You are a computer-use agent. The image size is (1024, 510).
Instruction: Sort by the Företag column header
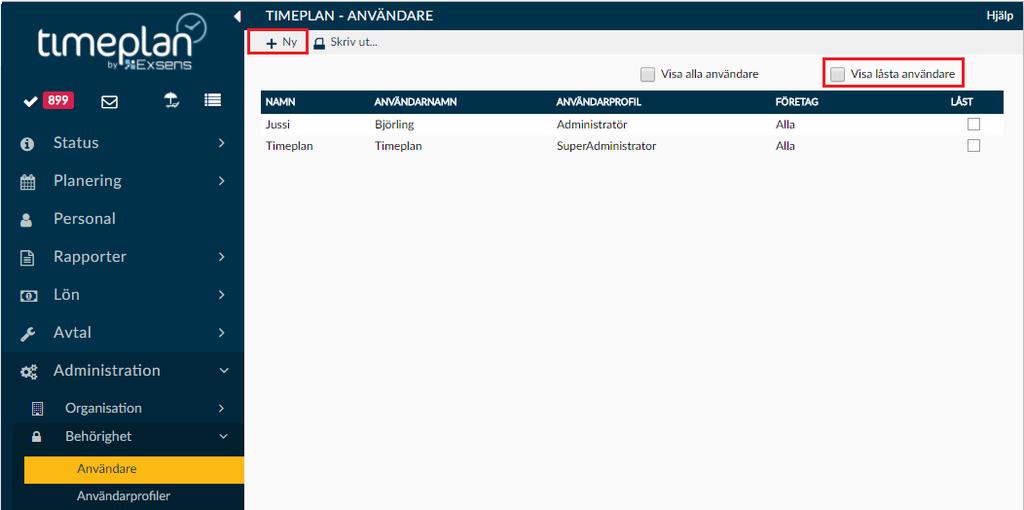[797, 103]
